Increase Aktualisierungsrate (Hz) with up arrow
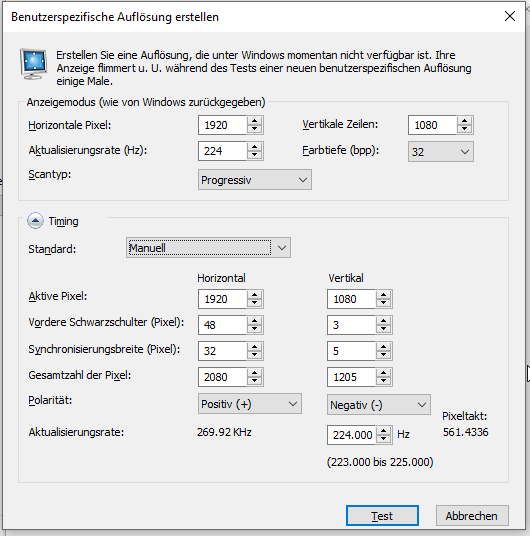 pos(254,146)
